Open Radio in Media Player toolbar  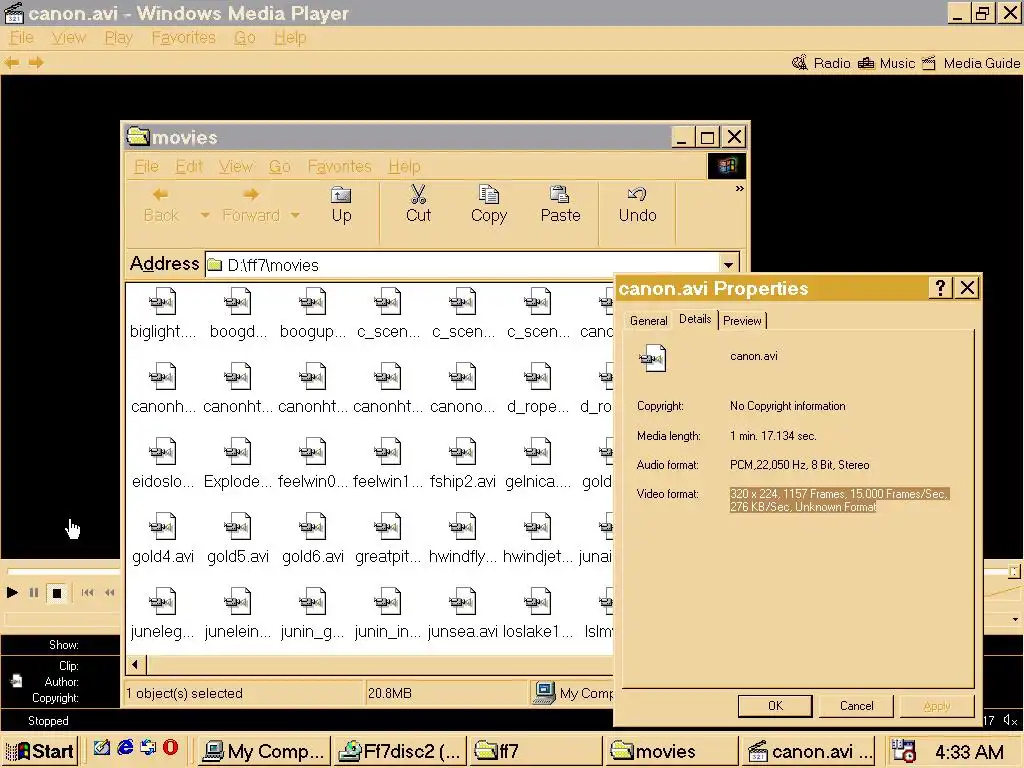[x=821, y=63]
